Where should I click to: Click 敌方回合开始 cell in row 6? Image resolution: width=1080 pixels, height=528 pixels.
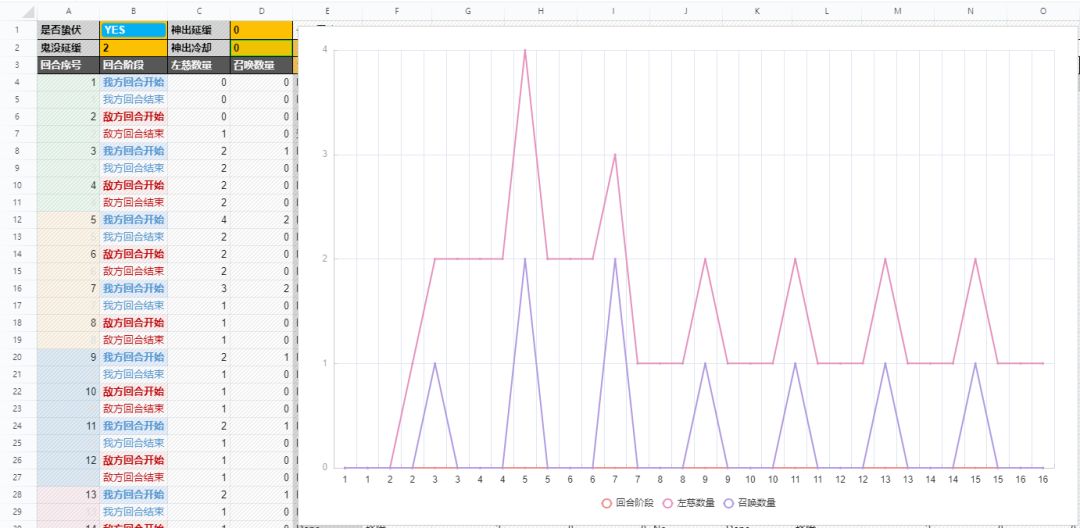tap(133, 116)
